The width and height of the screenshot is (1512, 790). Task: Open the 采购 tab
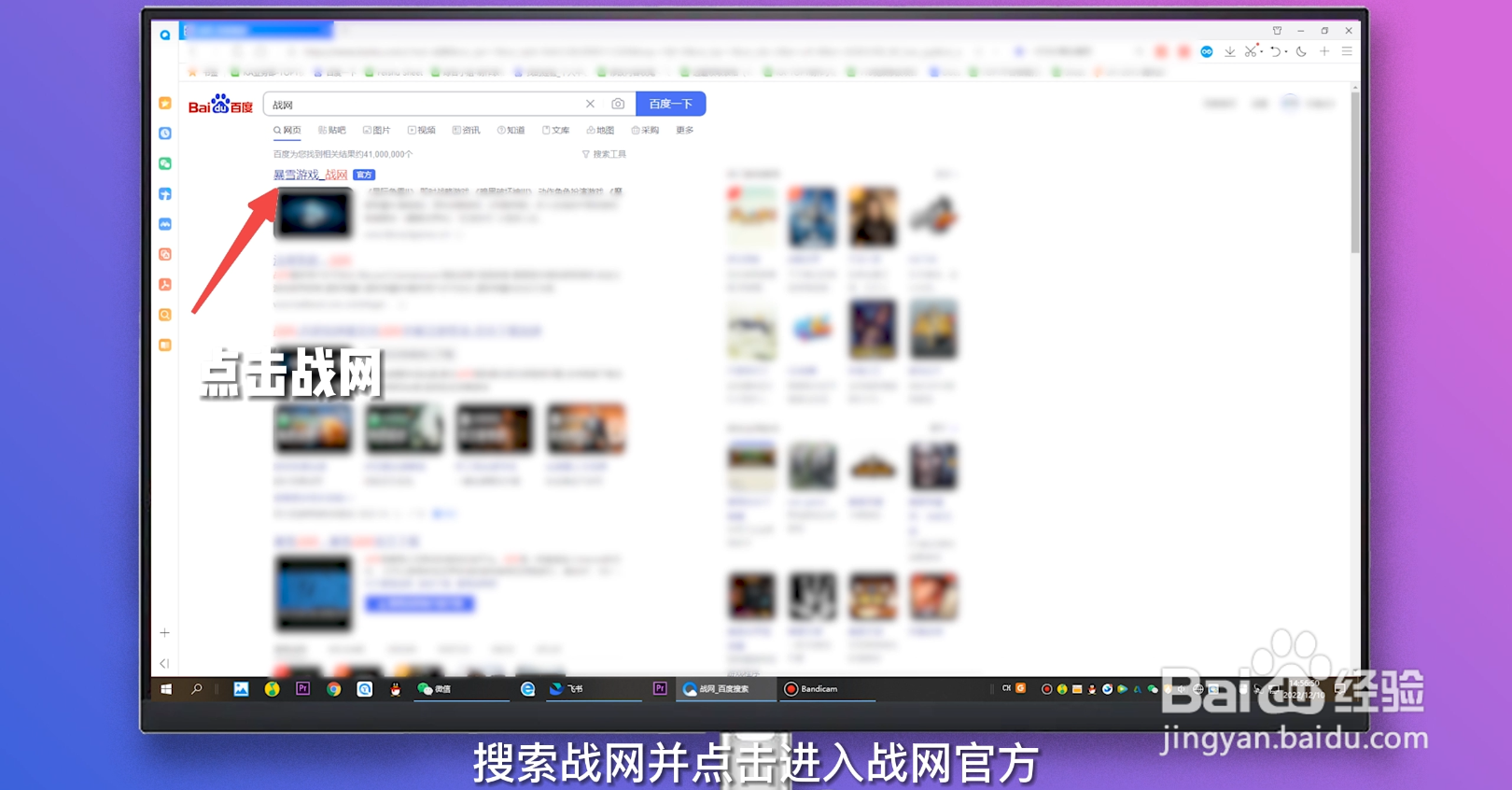coord(646,131)
